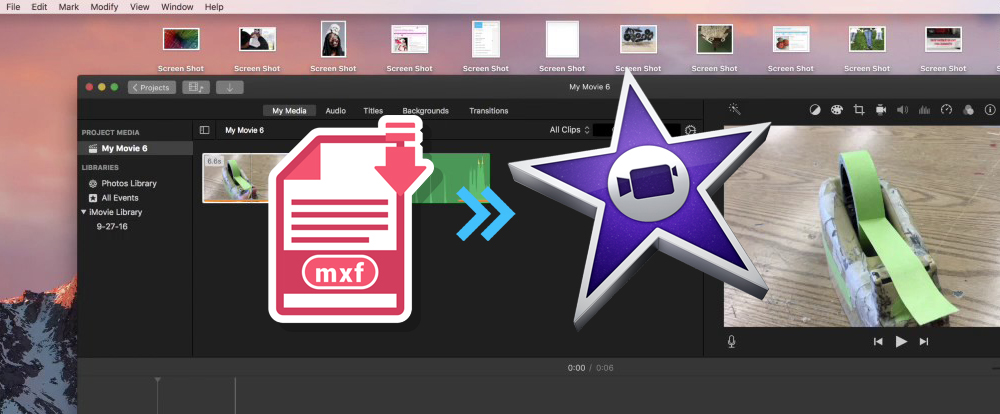
Task: Open the Mark menu
Action: [69, 7]
